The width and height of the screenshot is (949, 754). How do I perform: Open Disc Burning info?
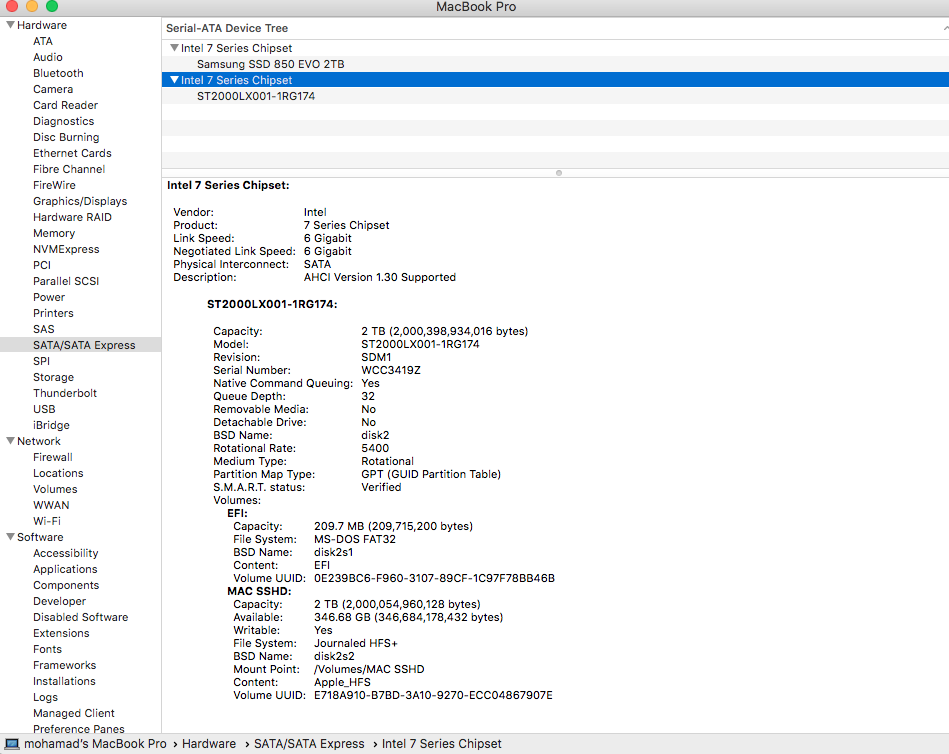pos(66,137)
